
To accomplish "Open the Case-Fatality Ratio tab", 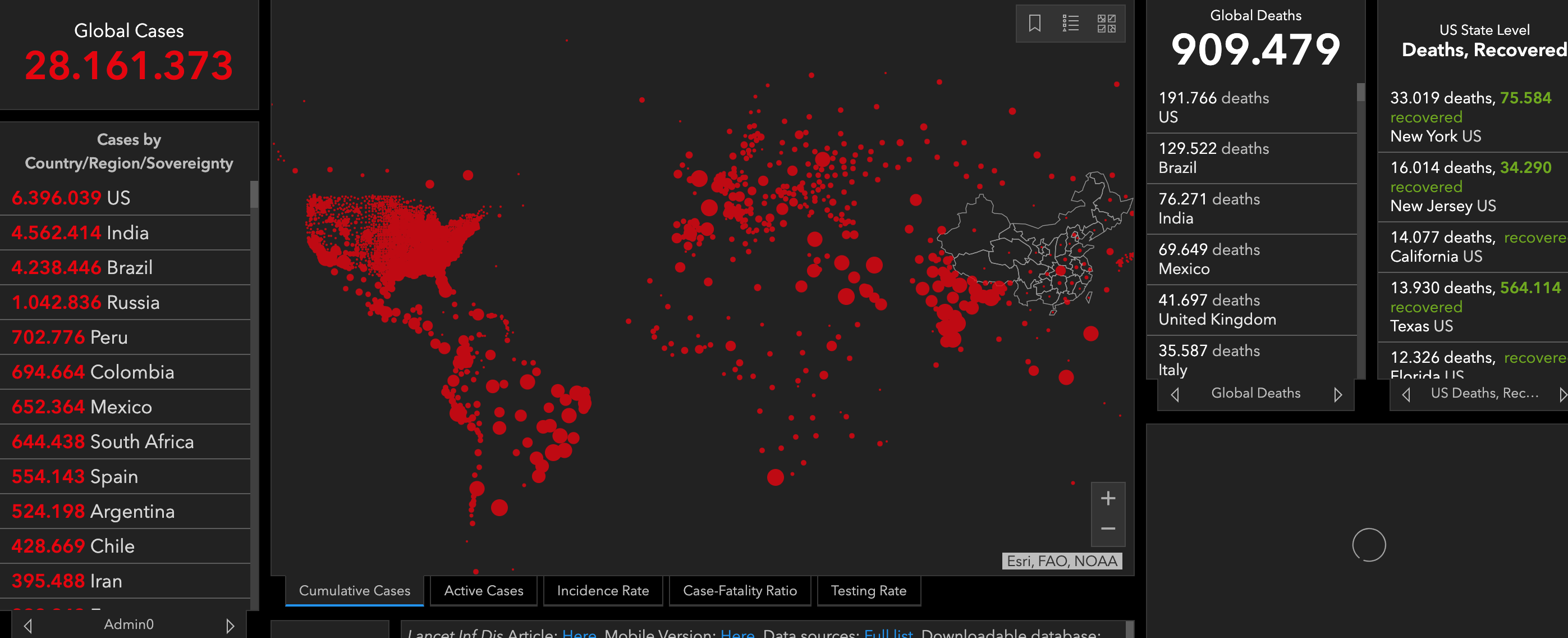I will tap(740, 590).
